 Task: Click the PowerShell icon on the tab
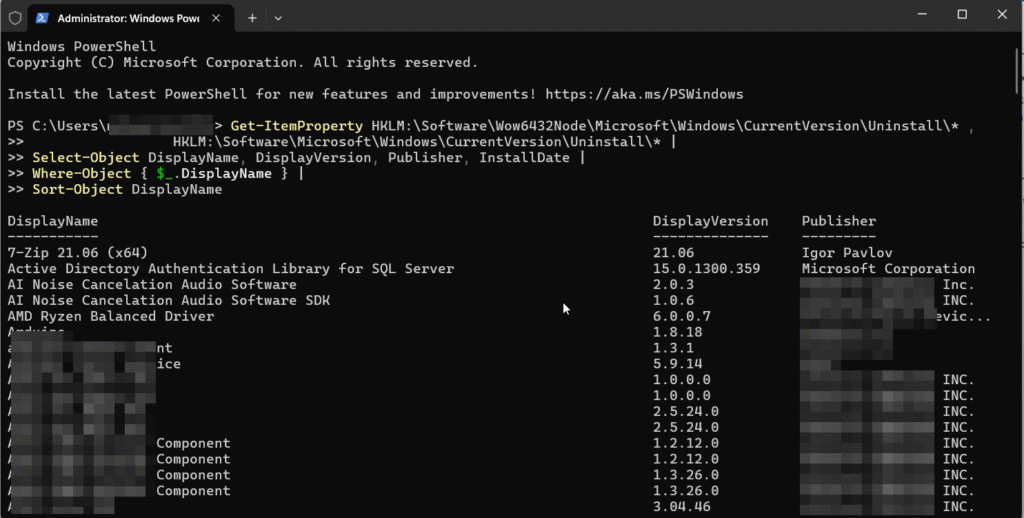(x=43, y=18)
